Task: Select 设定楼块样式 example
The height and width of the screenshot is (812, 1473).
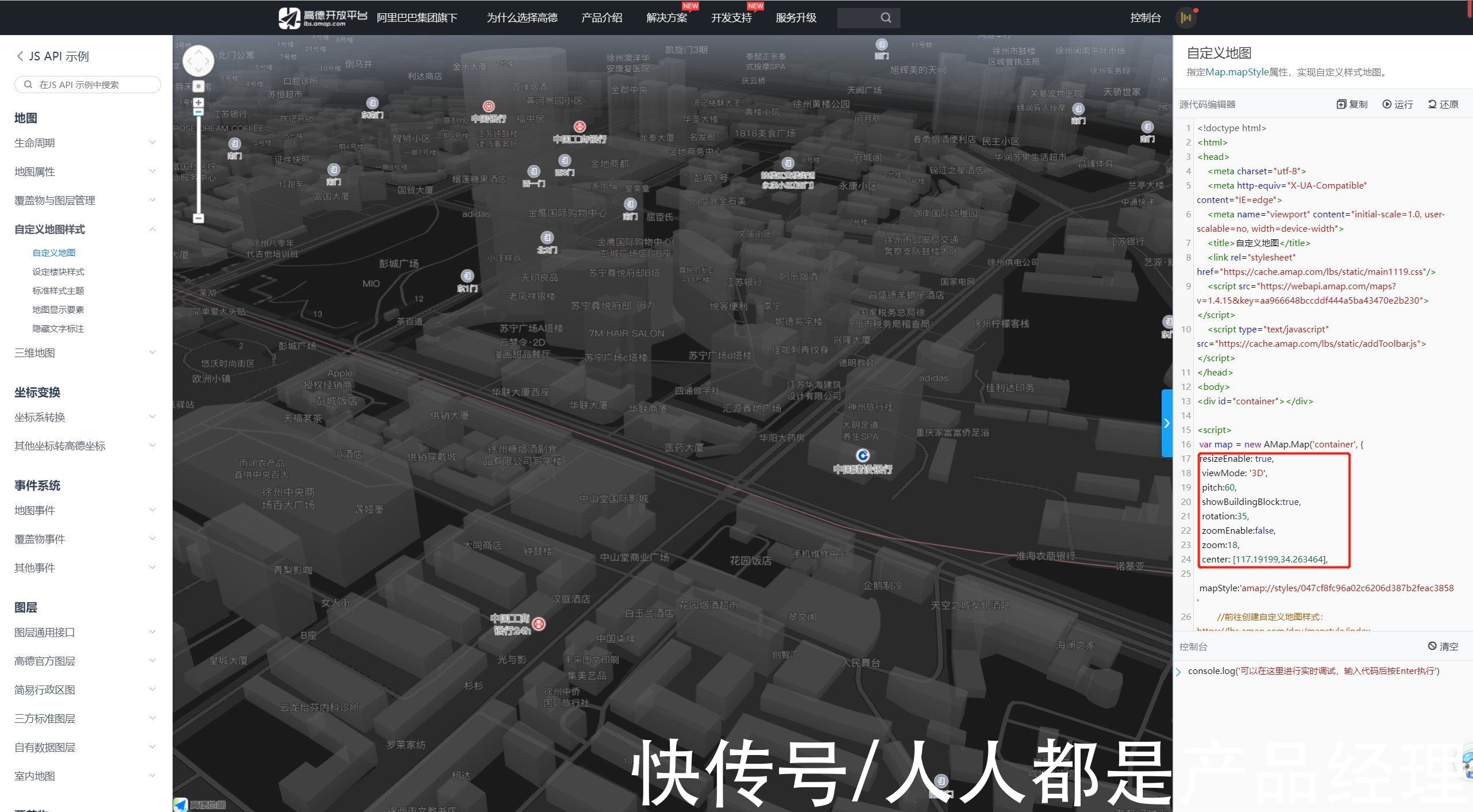Action: point(58,271)
